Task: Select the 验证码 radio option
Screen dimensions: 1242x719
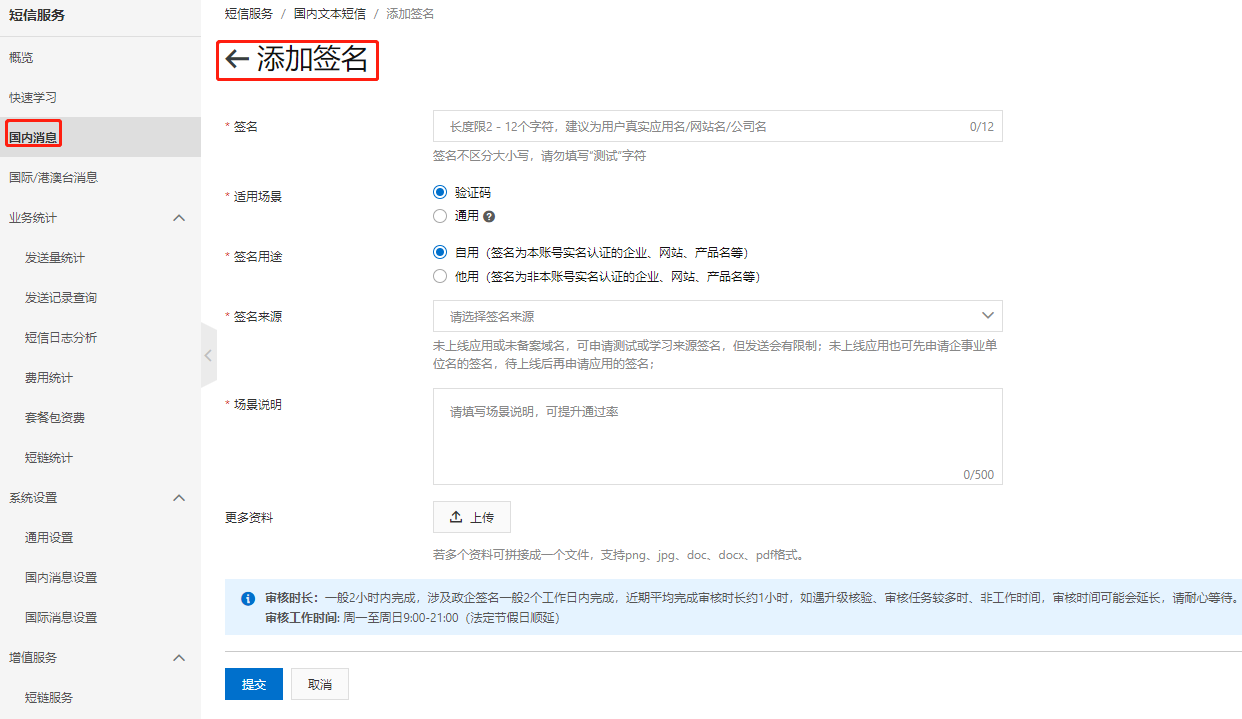Action: (x=440, y=193)
